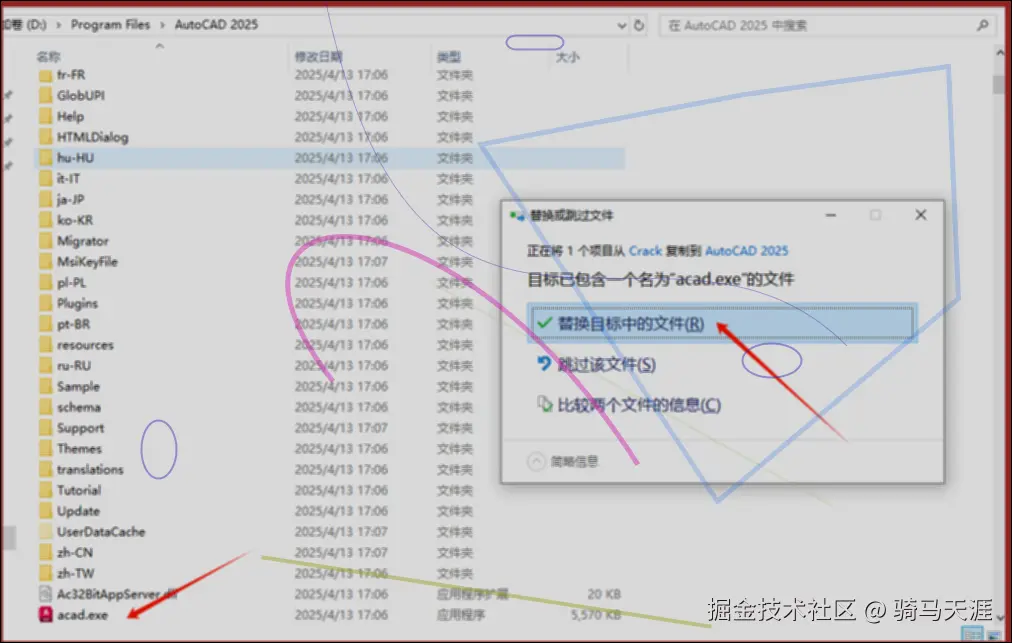Image resolution: width=1012 pixels, height=643 pixels.
Task: Click the Plugins folder icon
Action: tap(45, 303)
